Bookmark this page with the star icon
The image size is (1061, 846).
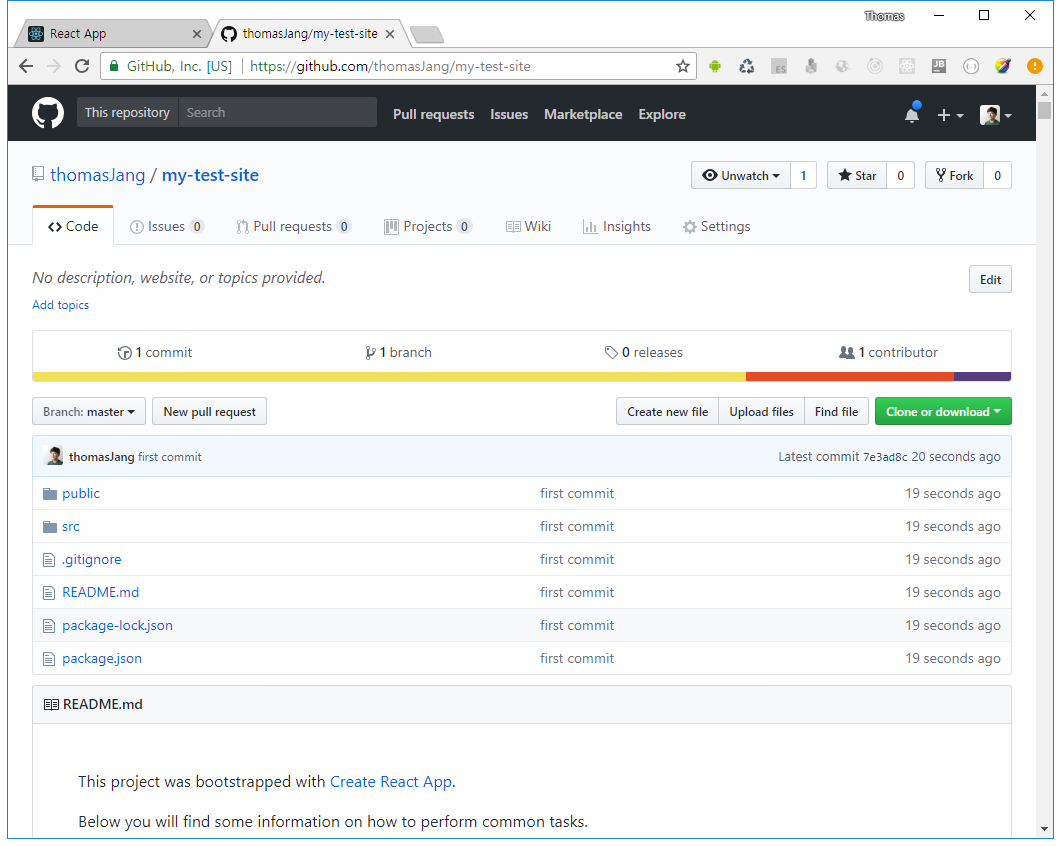click(x=683, y=66)
